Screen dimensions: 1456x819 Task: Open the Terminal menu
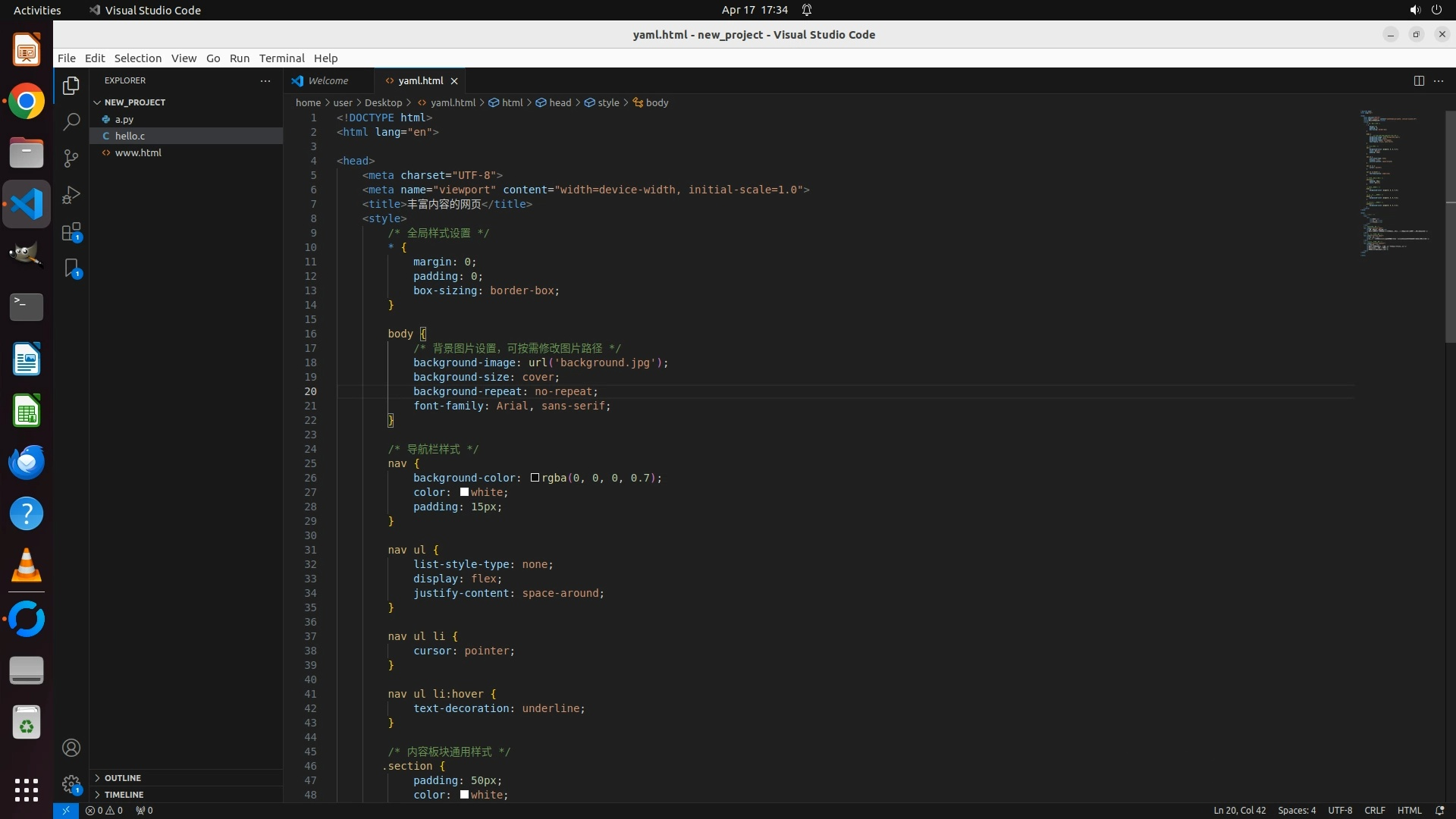[x=281, y=58]
